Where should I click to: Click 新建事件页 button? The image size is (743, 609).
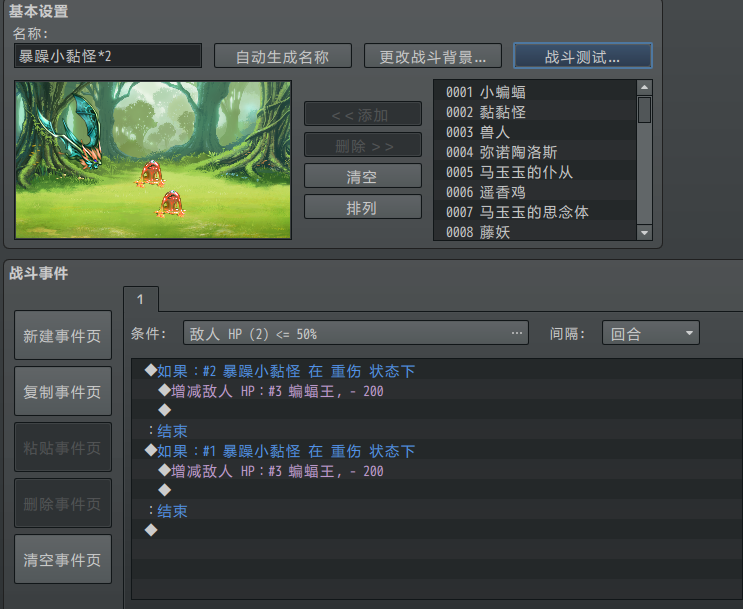point(63,336)
